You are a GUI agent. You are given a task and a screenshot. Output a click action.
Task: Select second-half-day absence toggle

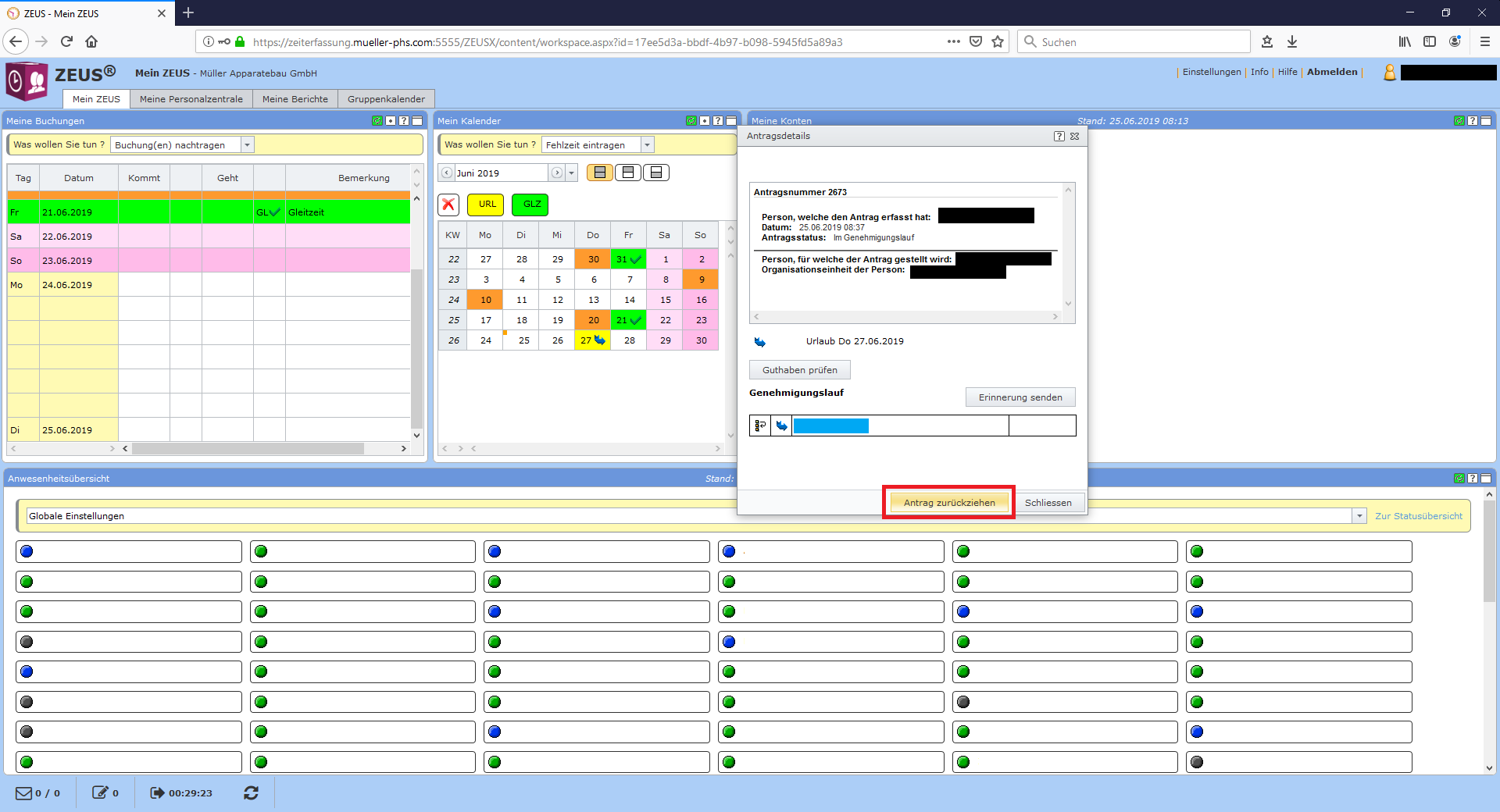point(656,173)
